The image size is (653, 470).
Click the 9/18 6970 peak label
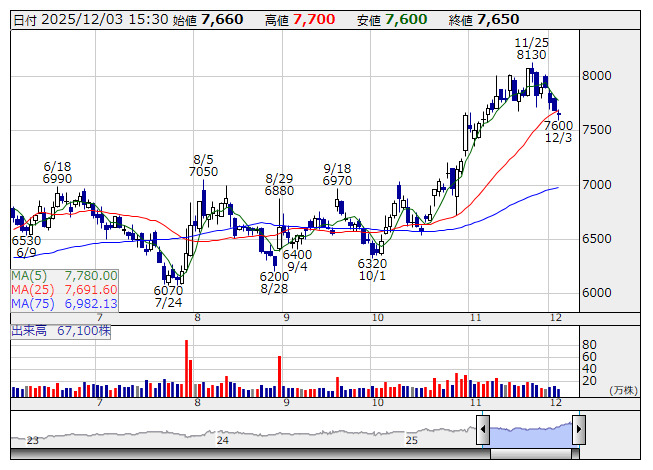(x=337, y=174)
